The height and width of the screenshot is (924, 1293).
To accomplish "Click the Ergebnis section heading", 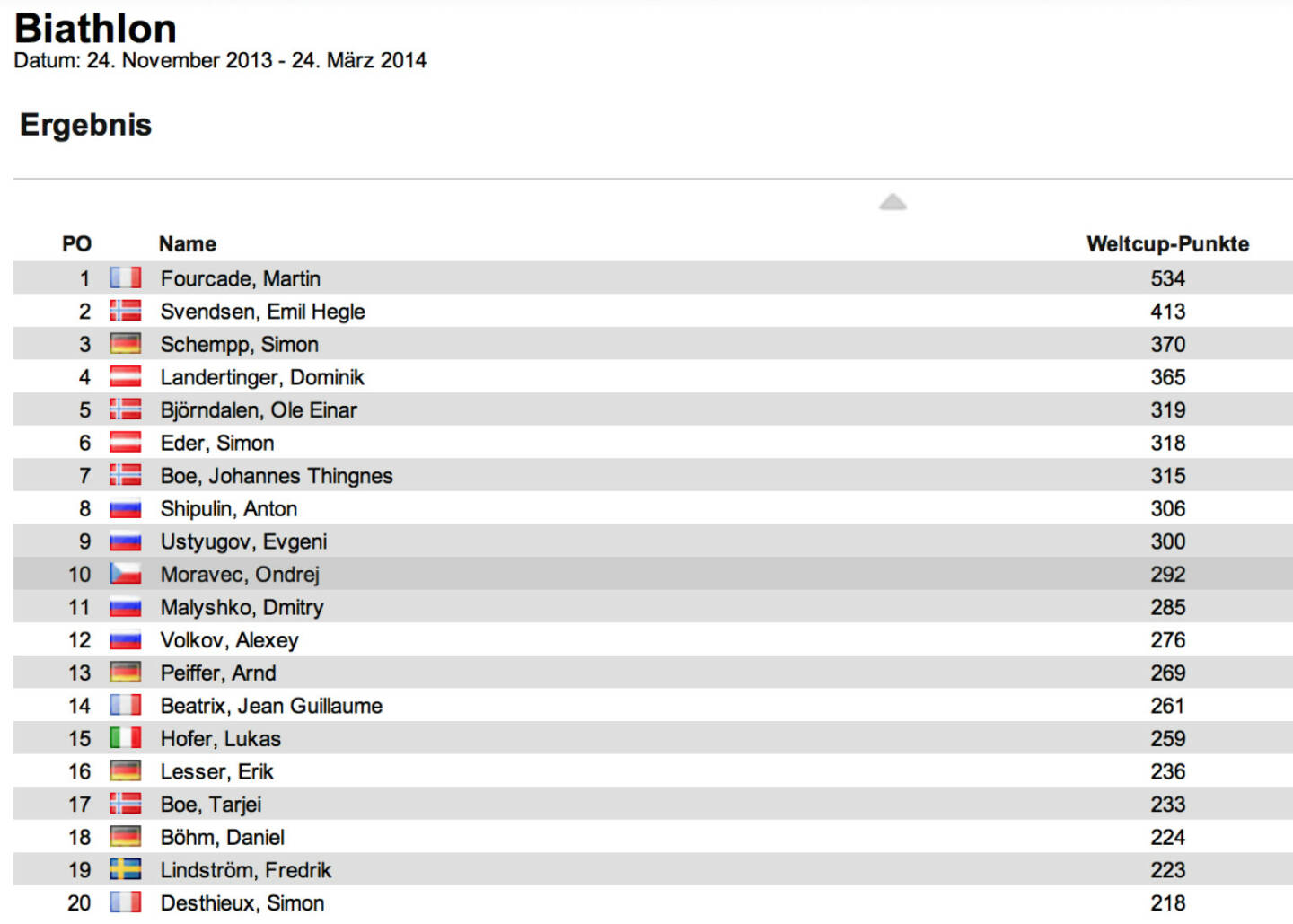I will [86, 125].
